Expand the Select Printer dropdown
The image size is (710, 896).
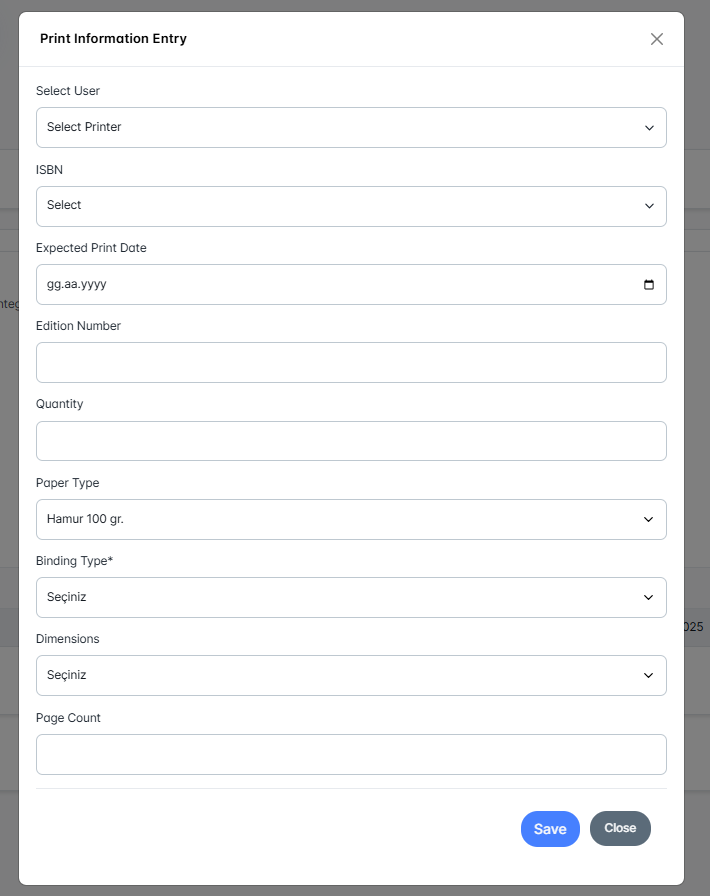click(350, 127)
